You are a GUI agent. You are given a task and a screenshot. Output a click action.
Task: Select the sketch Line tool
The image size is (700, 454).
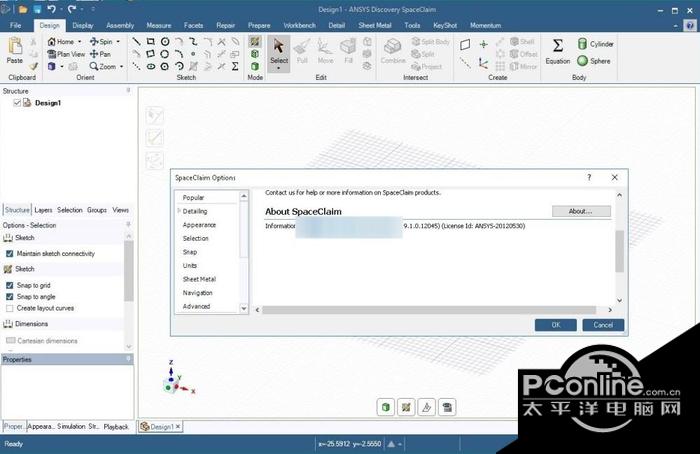(136, 42)
